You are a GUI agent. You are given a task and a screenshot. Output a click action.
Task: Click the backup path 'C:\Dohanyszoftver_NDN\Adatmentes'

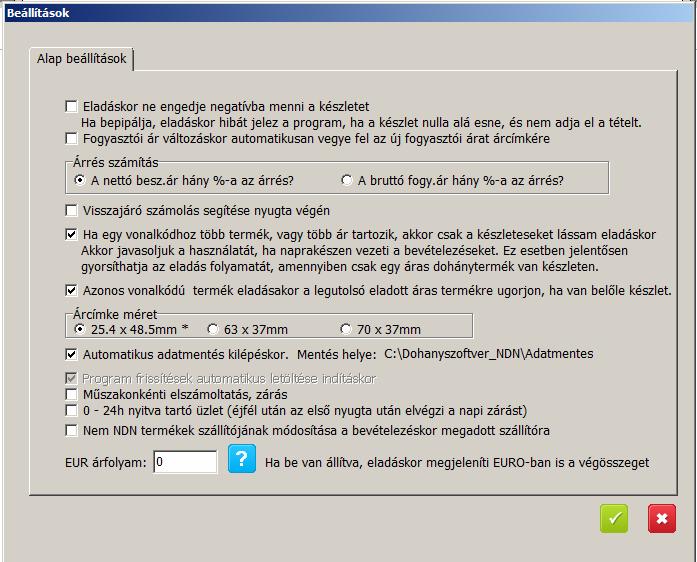(489, 353)
